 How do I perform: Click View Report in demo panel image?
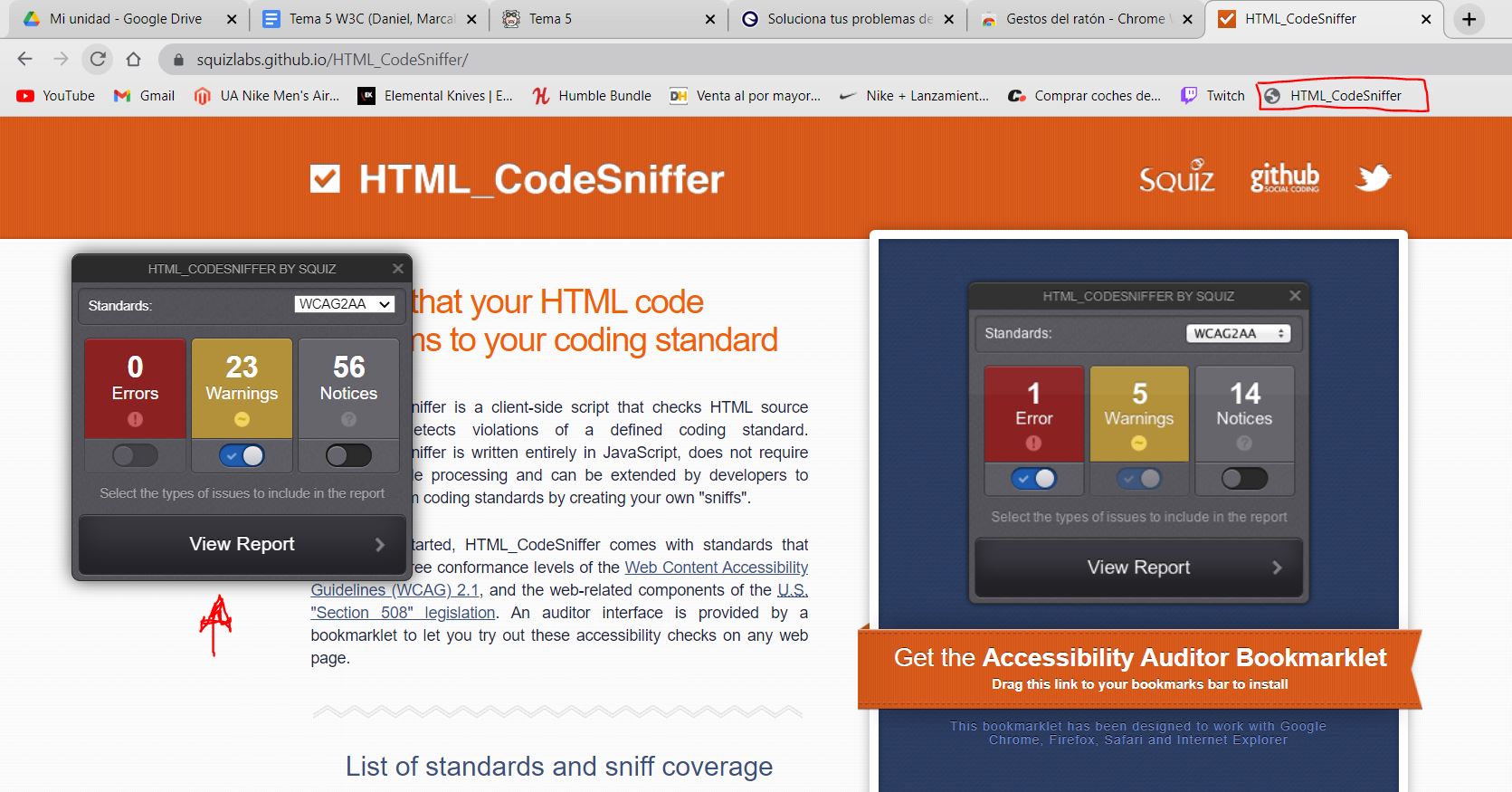[1138, 568]
